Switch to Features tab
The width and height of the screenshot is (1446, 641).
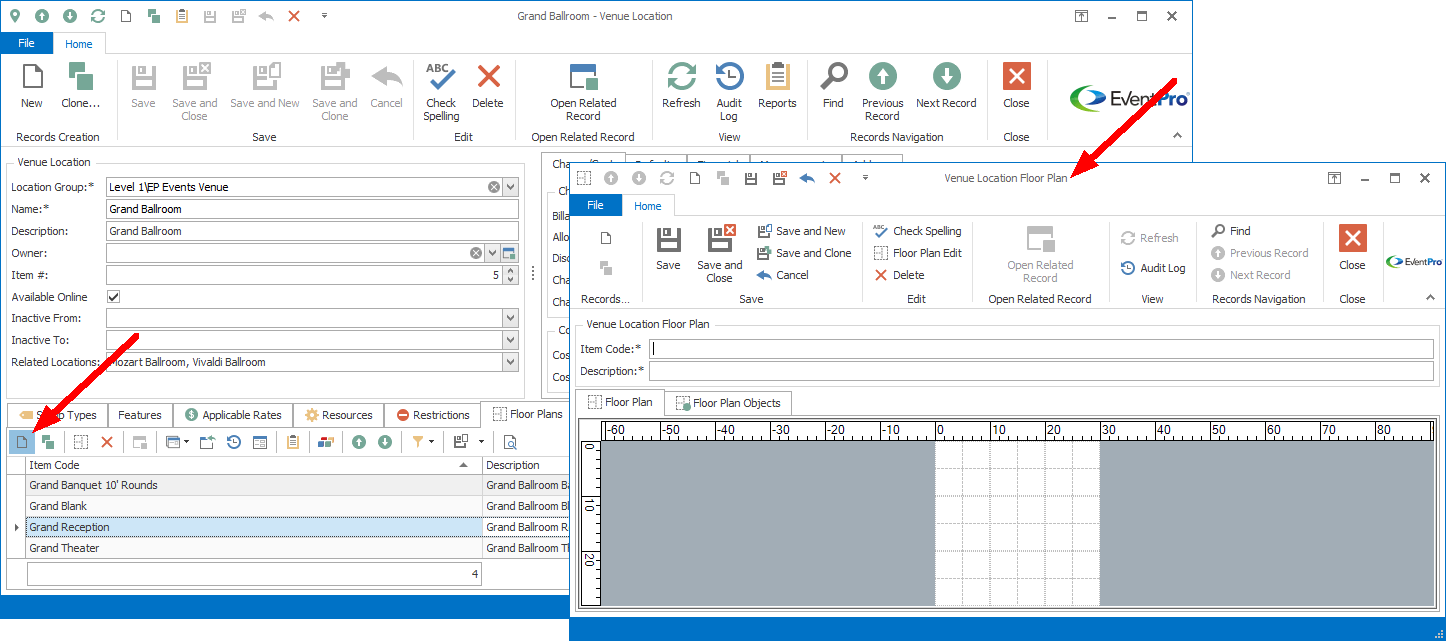pos(140,415)
